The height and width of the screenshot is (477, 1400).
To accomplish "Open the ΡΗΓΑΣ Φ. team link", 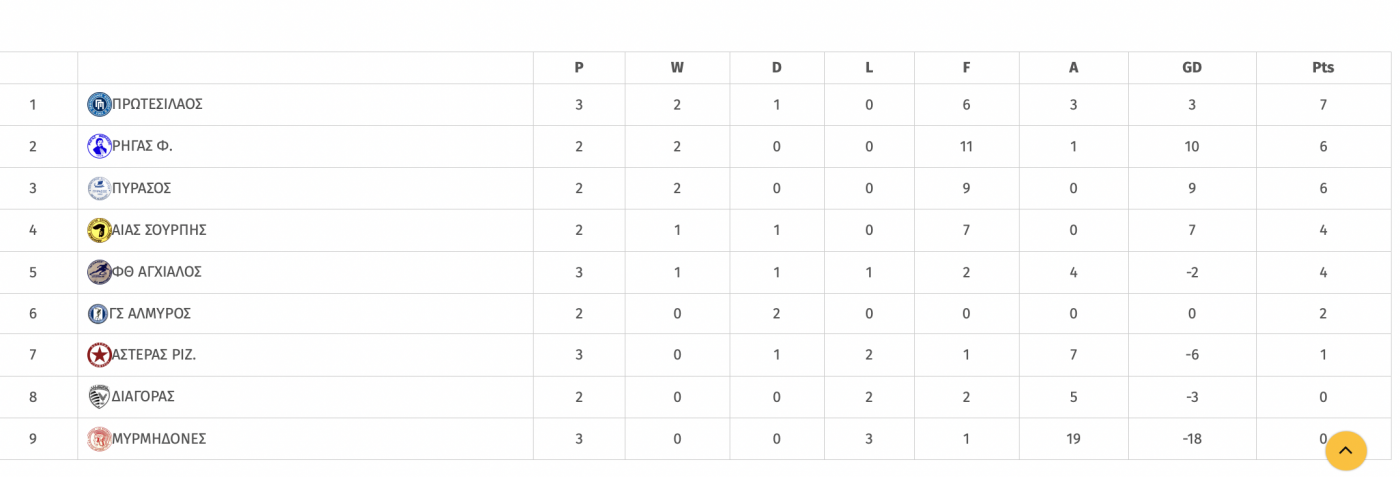I will (x=142, y=146).
